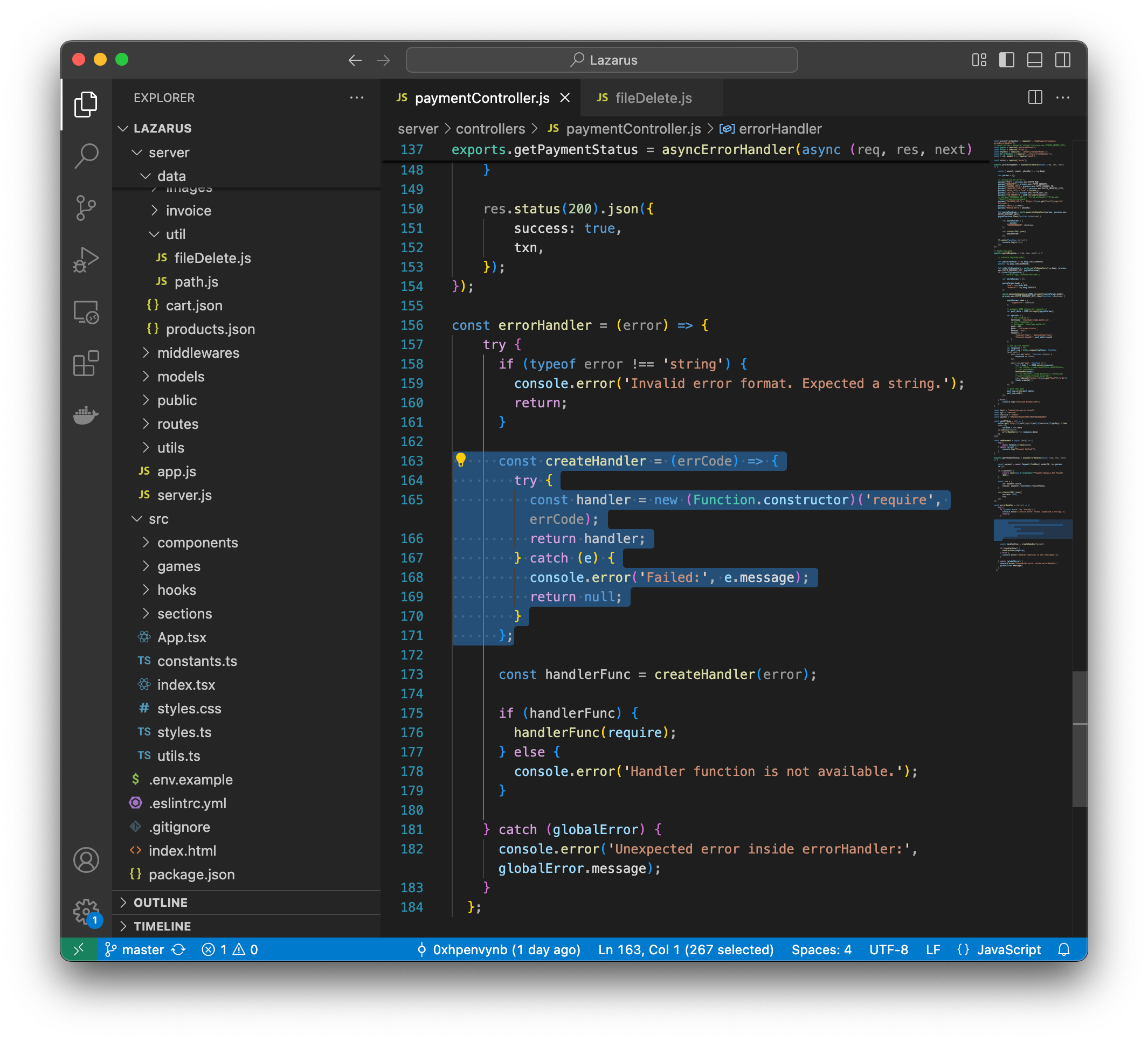
Task: Collapse the data folder
Action: pyautogui.click(x=246, y=176)
